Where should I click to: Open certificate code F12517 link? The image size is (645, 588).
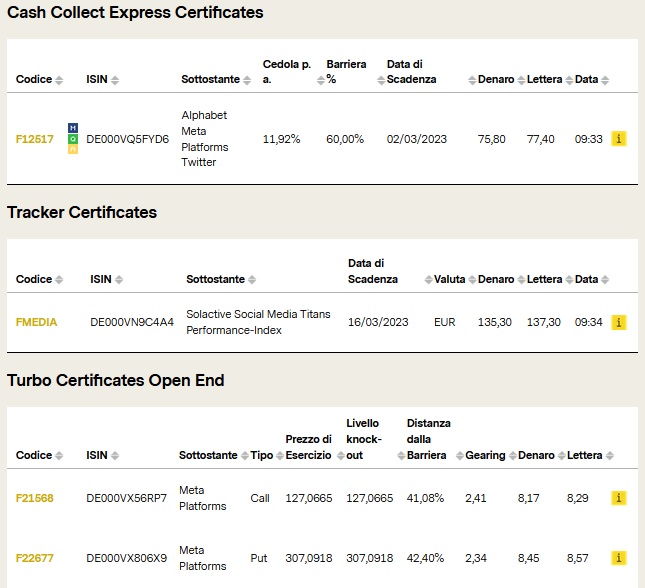coord(35,139)
